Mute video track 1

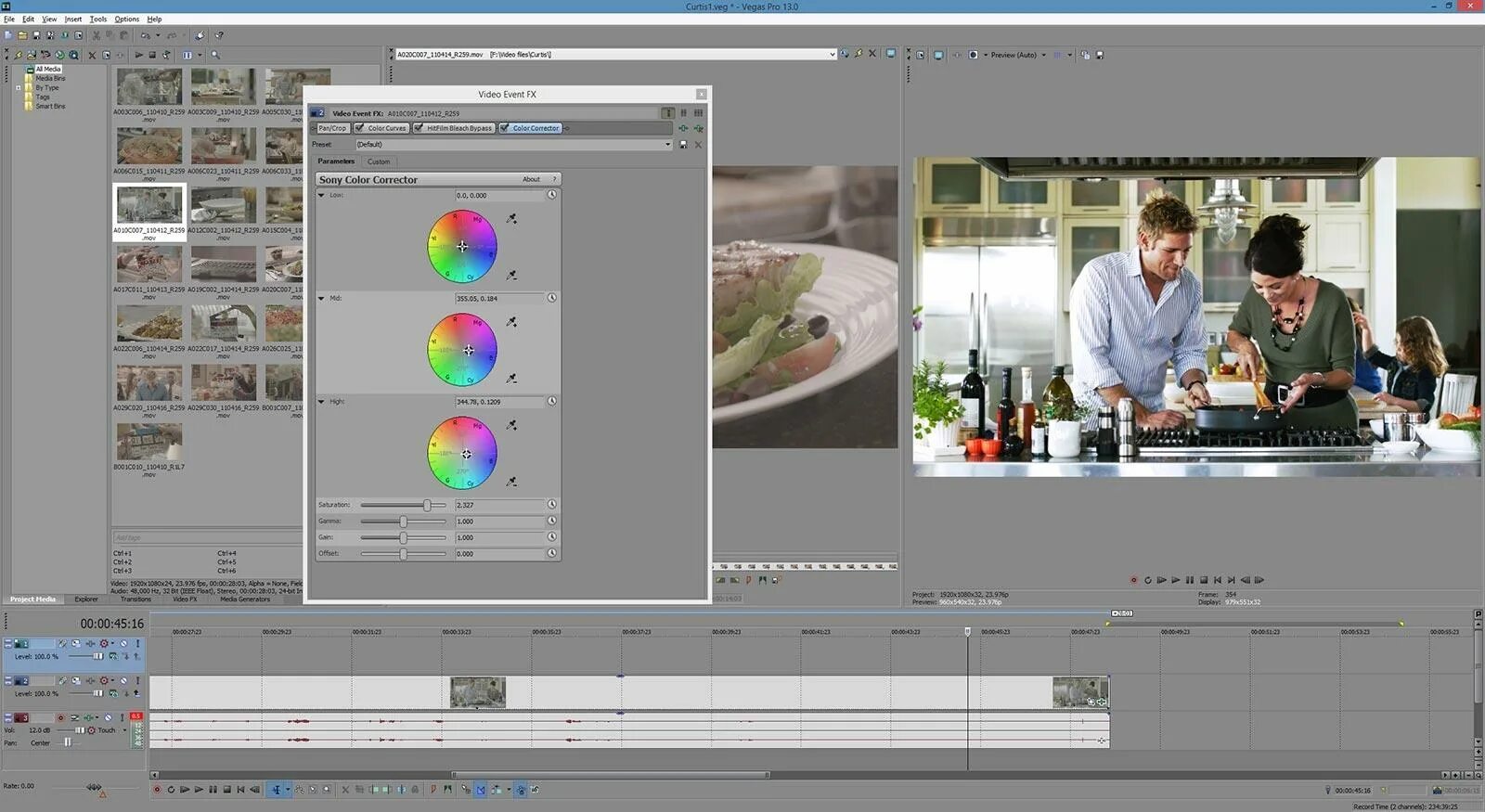[123, 643]
